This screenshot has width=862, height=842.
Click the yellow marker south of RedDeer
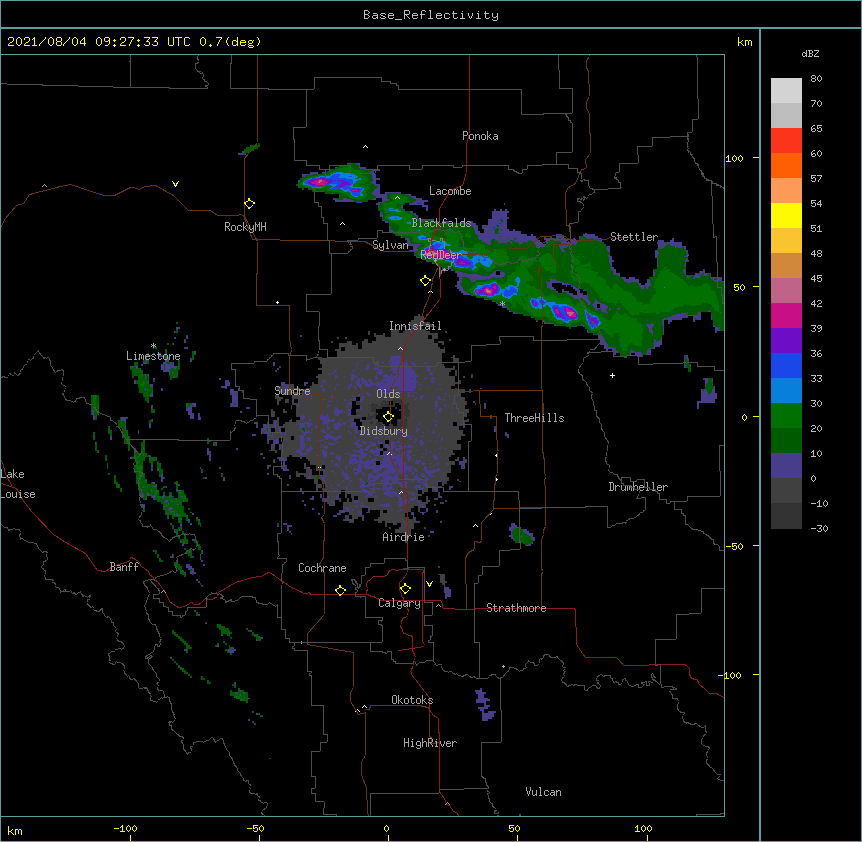click(425, 281)
